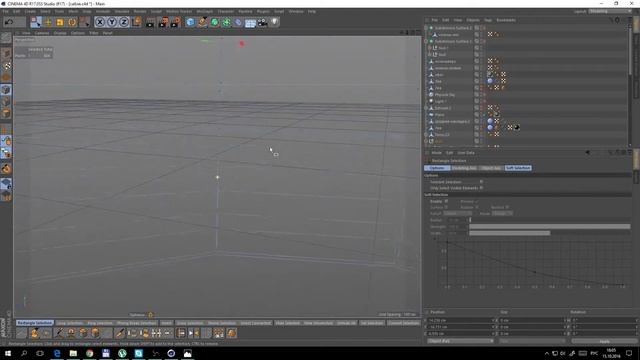
Task: Click the Floor environment icon
Action: coord(250,22)
